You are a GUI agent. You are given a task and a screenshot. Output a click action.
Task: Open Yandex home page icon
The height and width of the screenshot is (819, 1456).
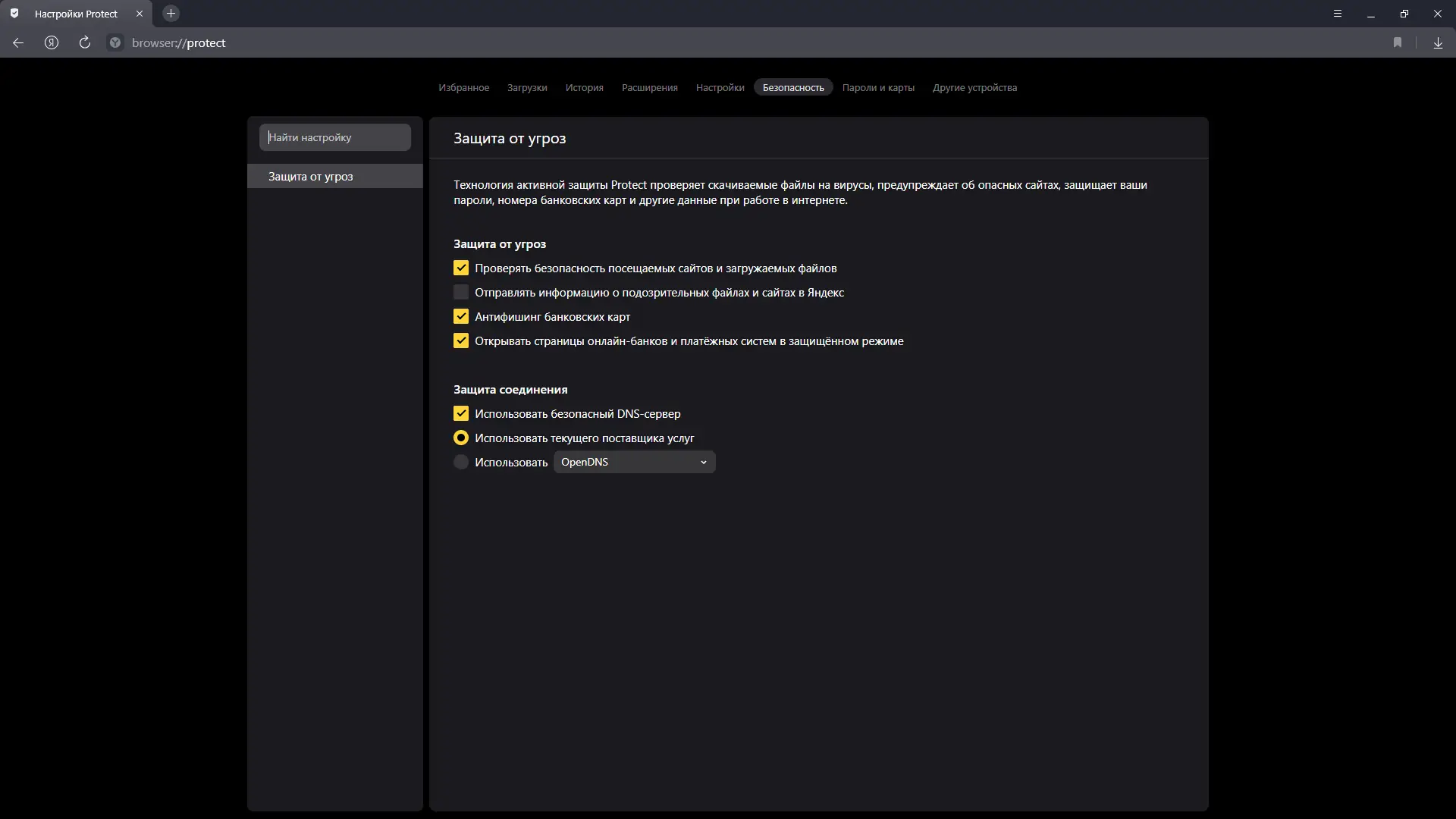click(x=52, y=42)
